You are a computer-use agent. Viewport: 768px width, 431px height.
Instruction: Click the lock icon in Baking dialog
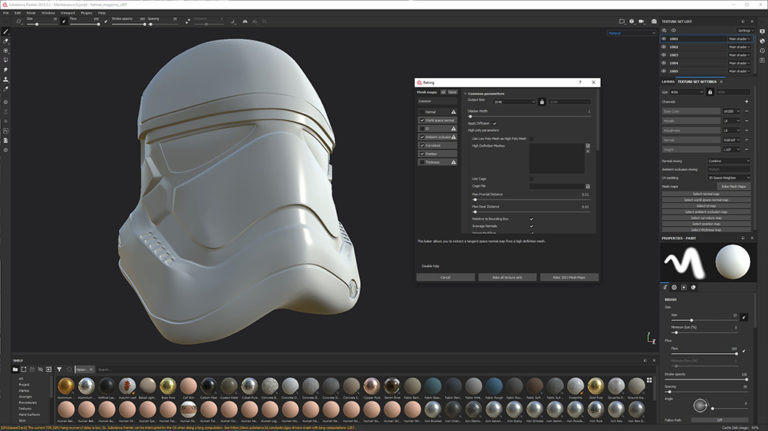542,101
